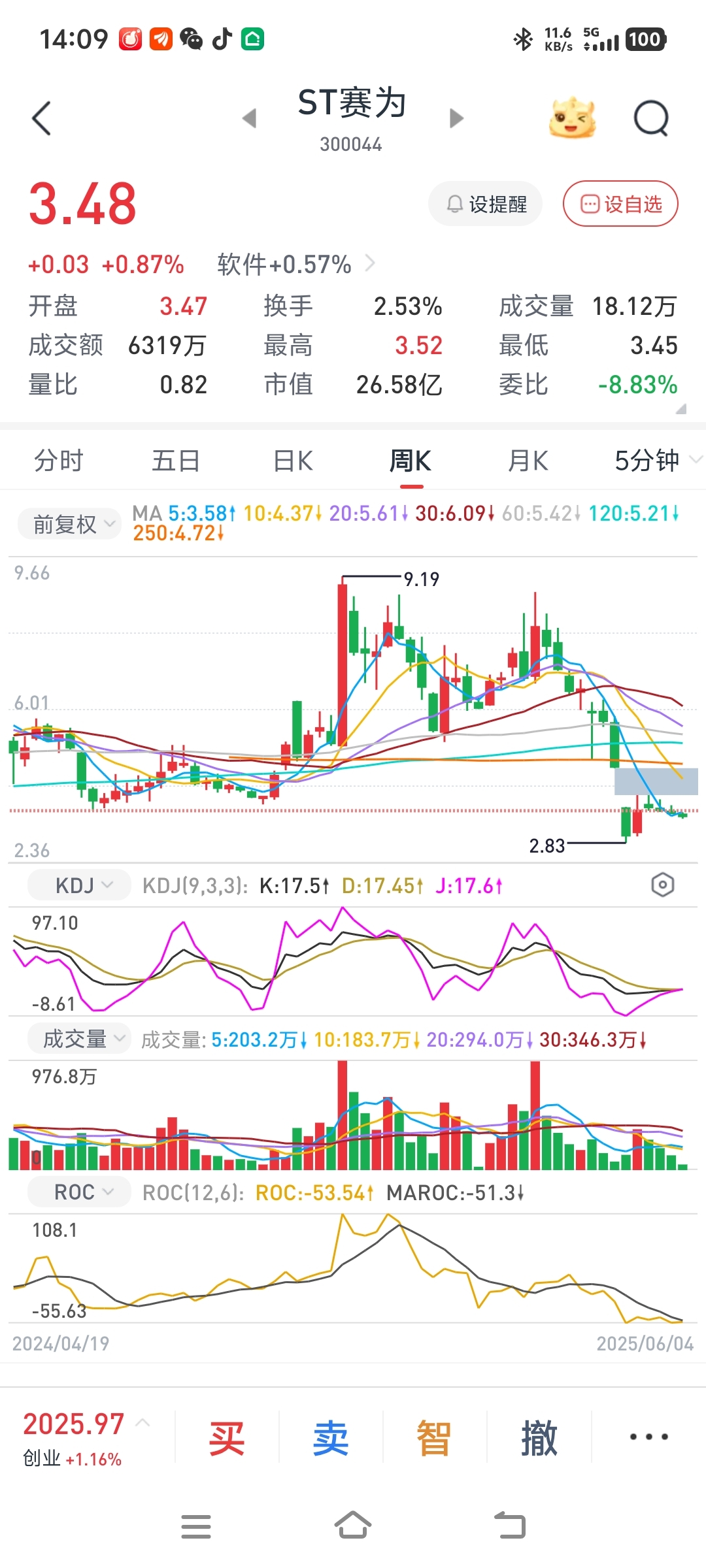The width and height of the screenshot is (706, 1568).
Task: Tap the battery 100 indicator
Action: click(x=646, y=39)
